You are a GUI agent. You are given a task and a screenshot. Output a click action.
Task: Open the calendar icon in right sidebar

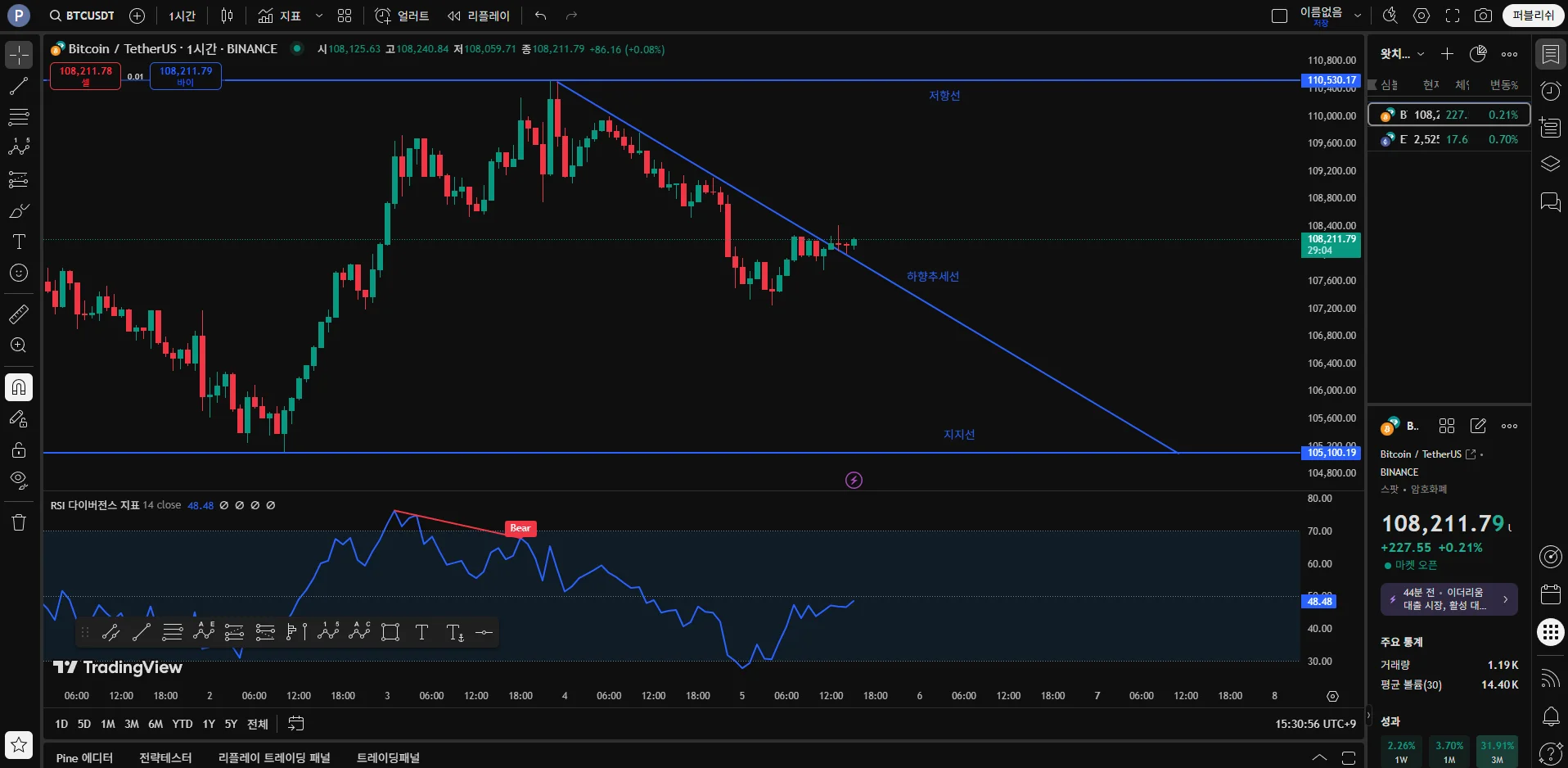coord(1551,594)
